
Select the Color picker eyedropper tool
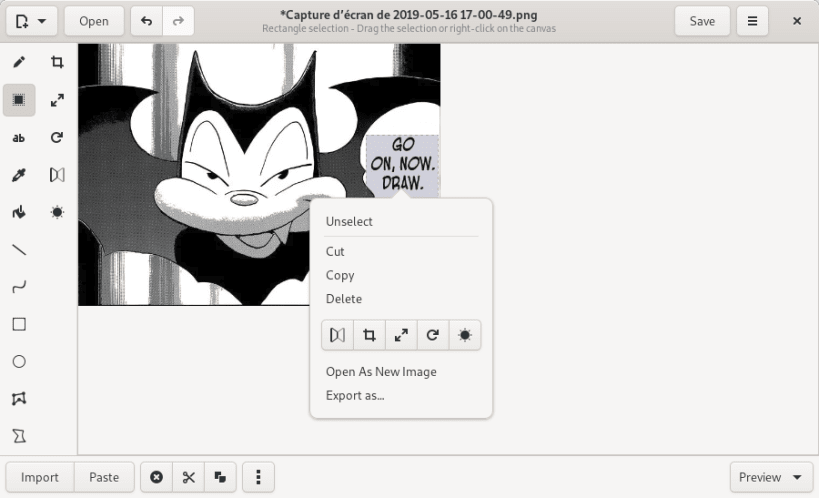click(x=19, y=175)
